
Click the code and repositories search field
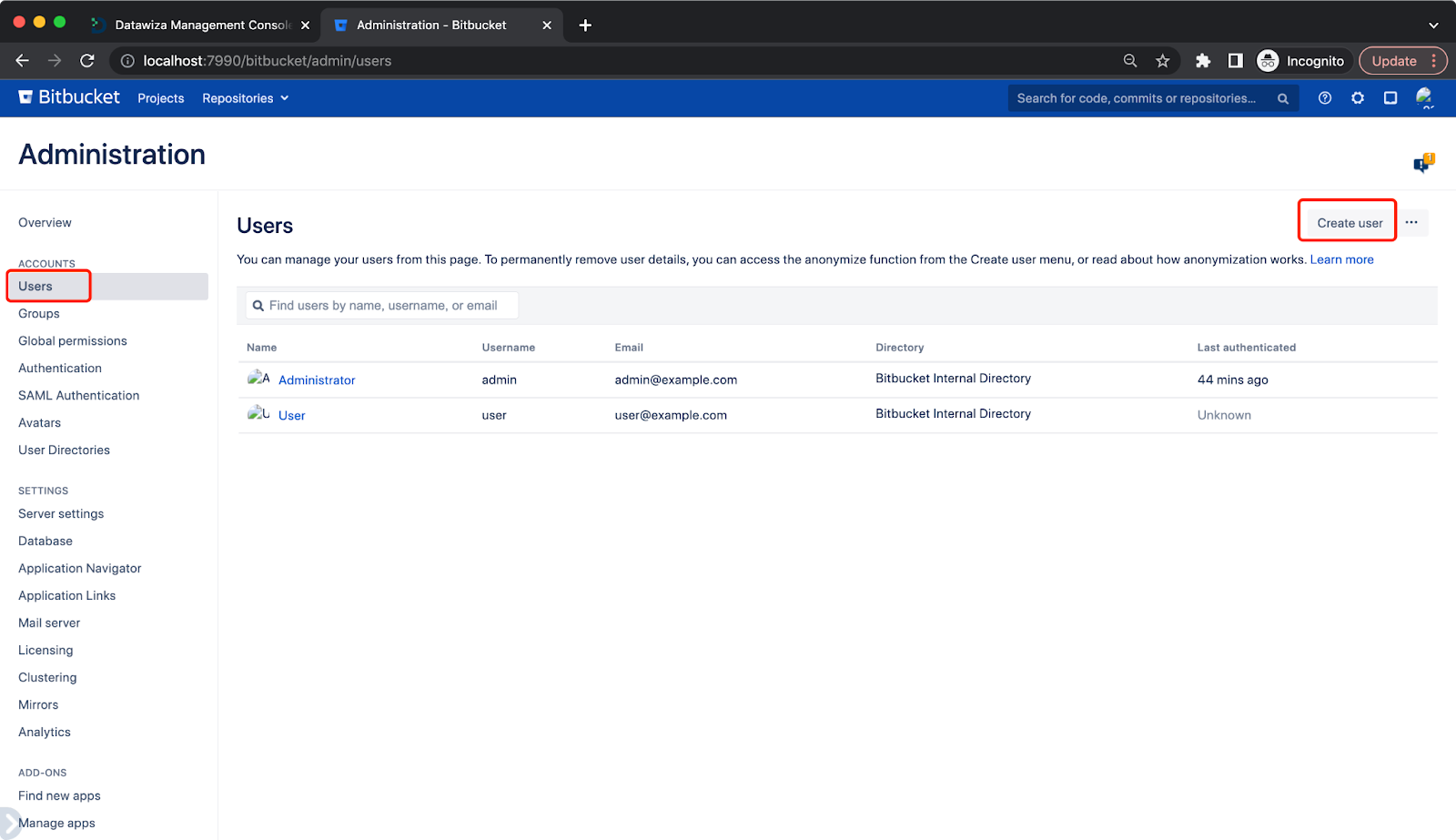click(x=1153, y=98)
